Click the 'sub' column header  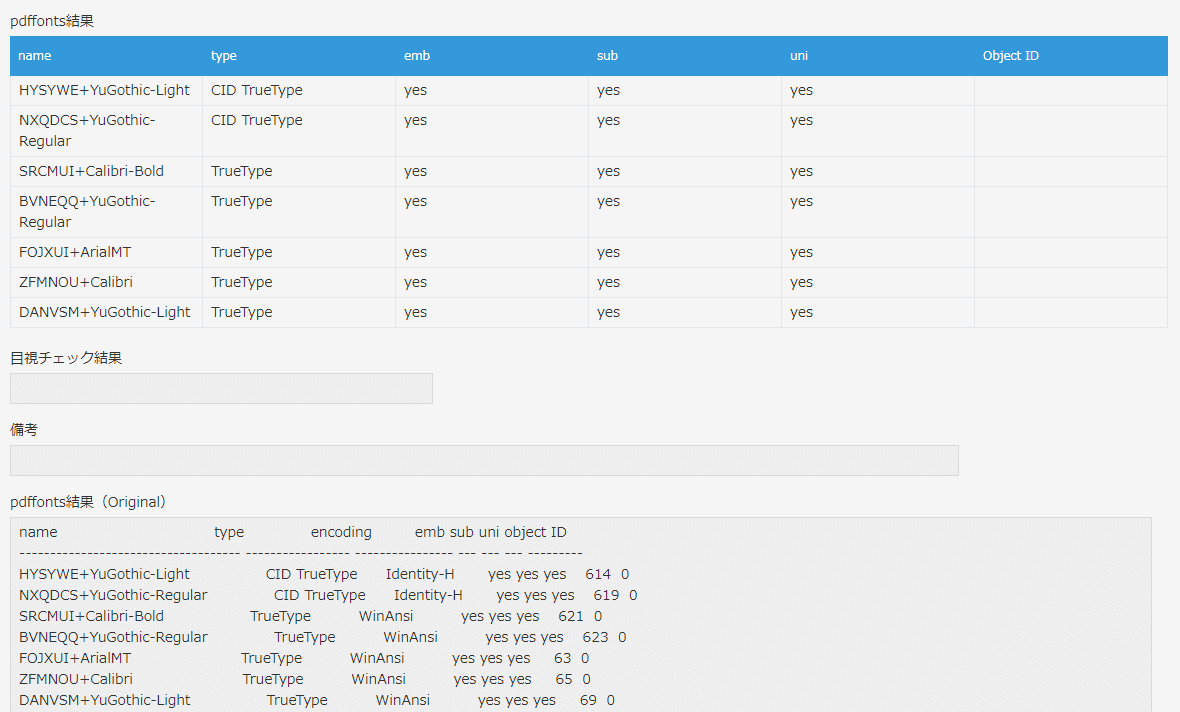(x=685, y=56)
